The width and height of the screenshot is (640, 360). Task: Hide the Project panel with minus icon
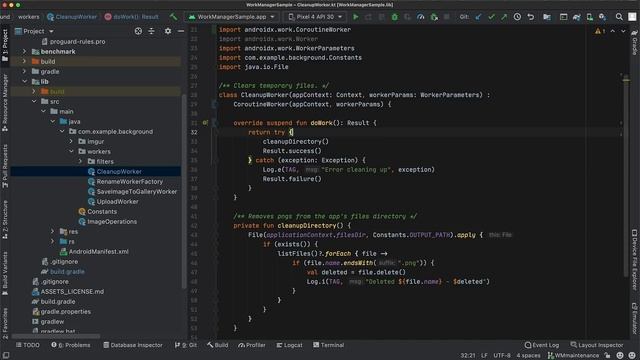(180, 31)
